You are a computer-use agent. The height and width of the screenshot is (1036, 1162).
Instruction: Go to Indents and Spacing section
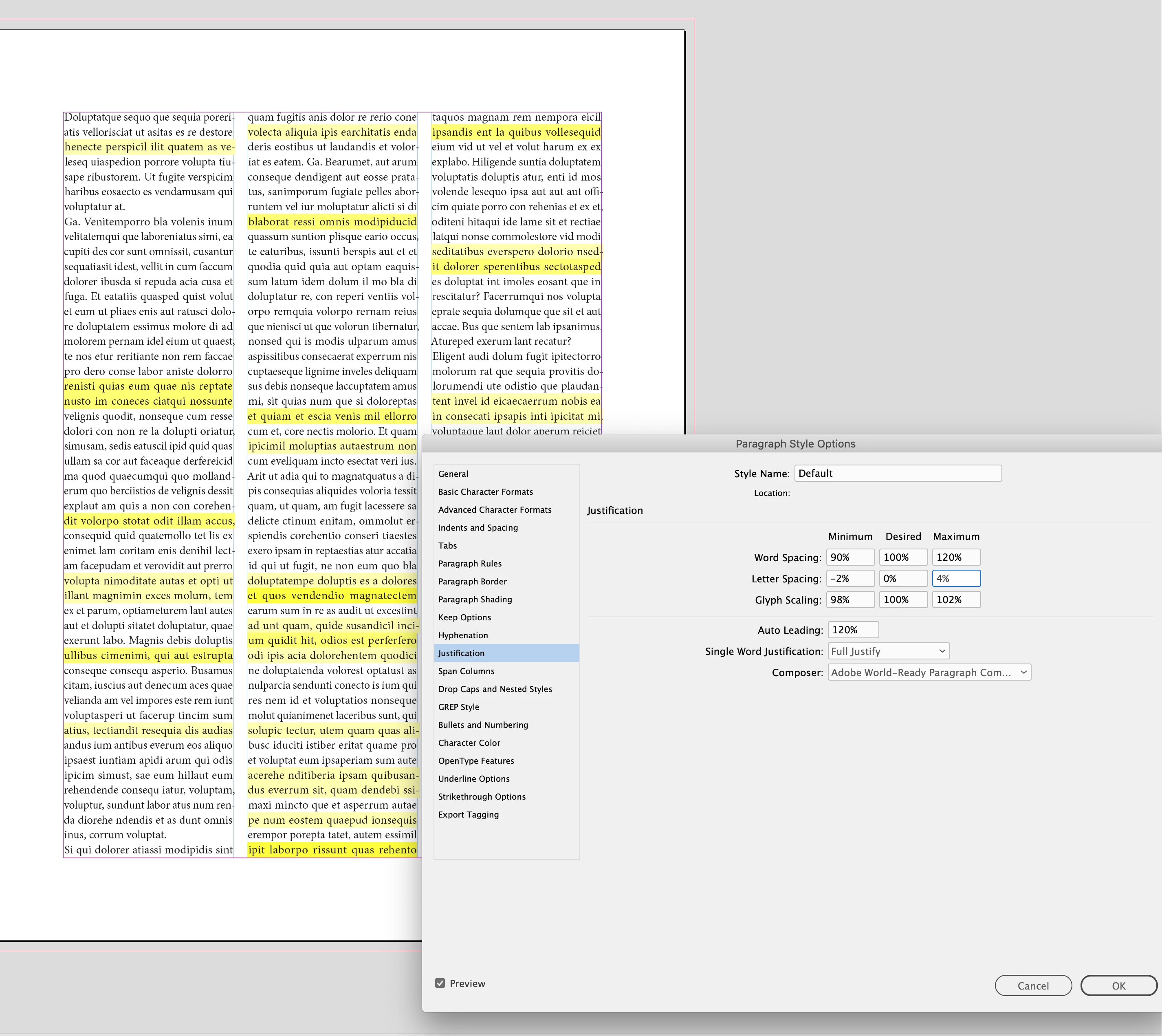[478, 528]
